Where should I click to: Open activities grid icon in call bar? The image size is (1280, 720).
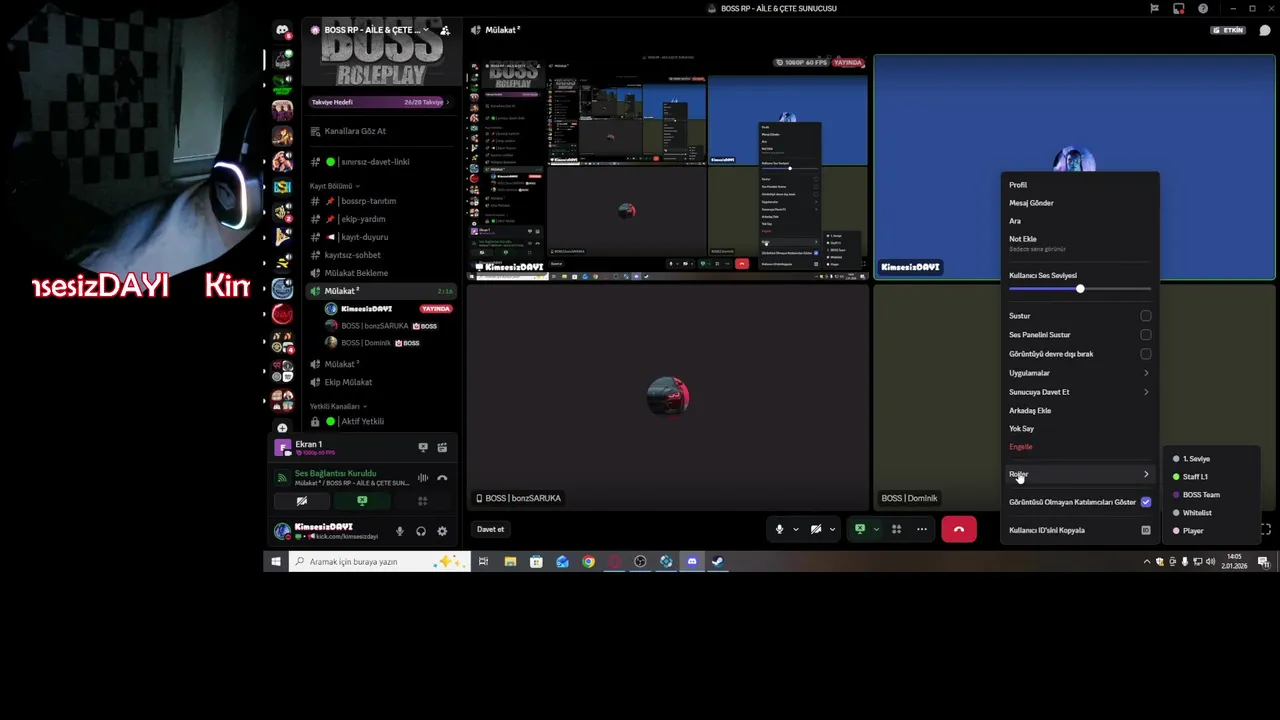point(897,529)
